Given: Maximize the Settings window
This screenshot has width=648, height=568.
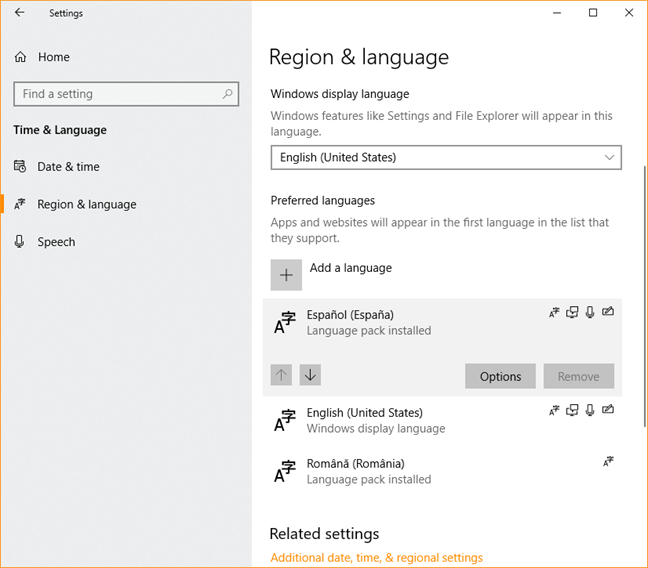Looking at the screenshot, I should coord(593,13).
